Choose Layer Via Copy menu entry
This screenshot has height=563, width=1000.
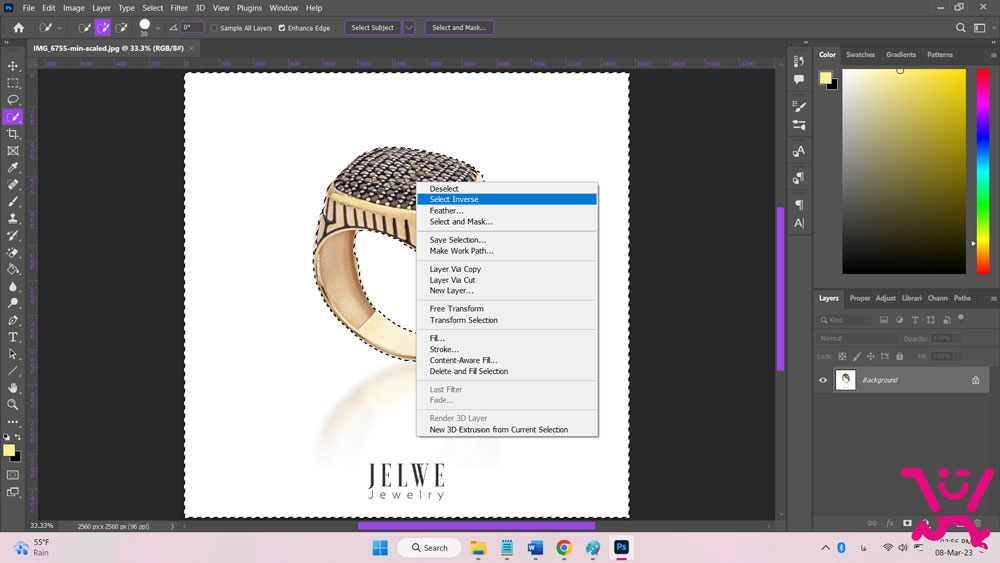pyautogui.click(x=506, y=269)
